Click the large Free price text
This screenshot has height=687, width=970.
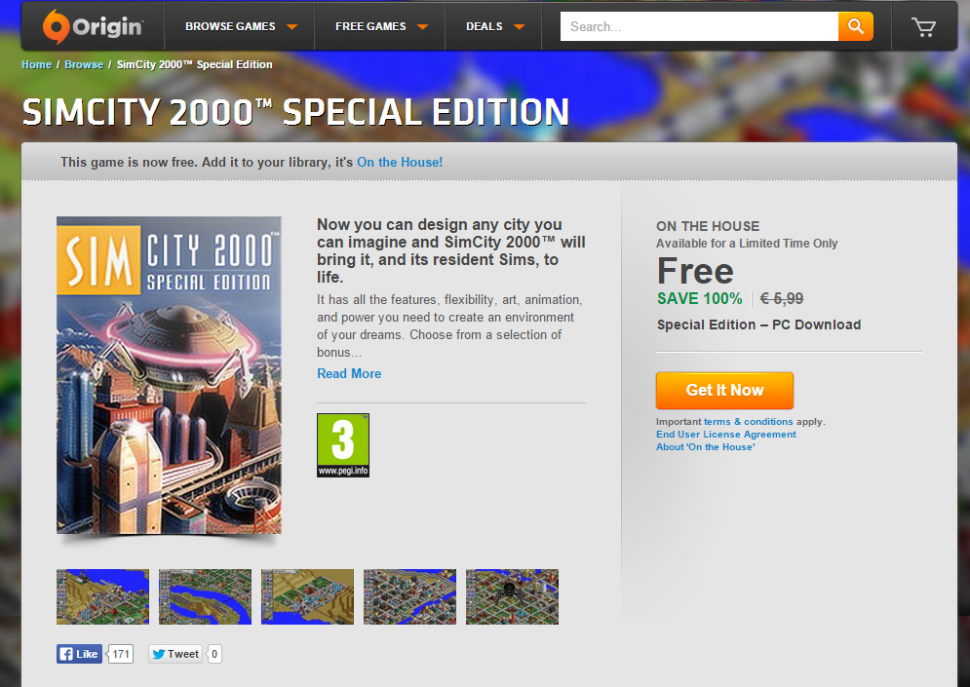coord(695,271)
